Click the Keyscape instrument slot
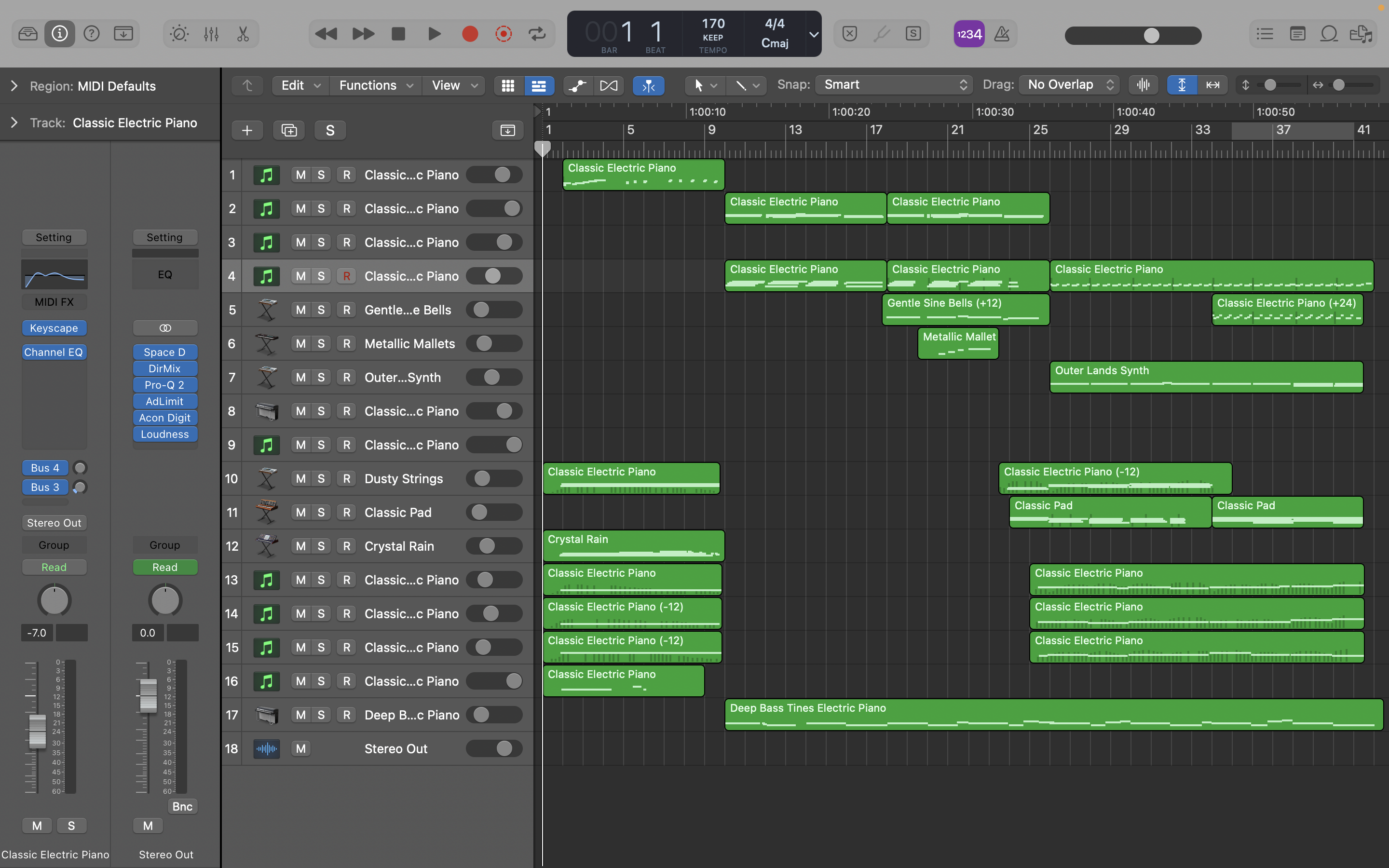This screenshot has height=868, width=1389. [54, 328]
